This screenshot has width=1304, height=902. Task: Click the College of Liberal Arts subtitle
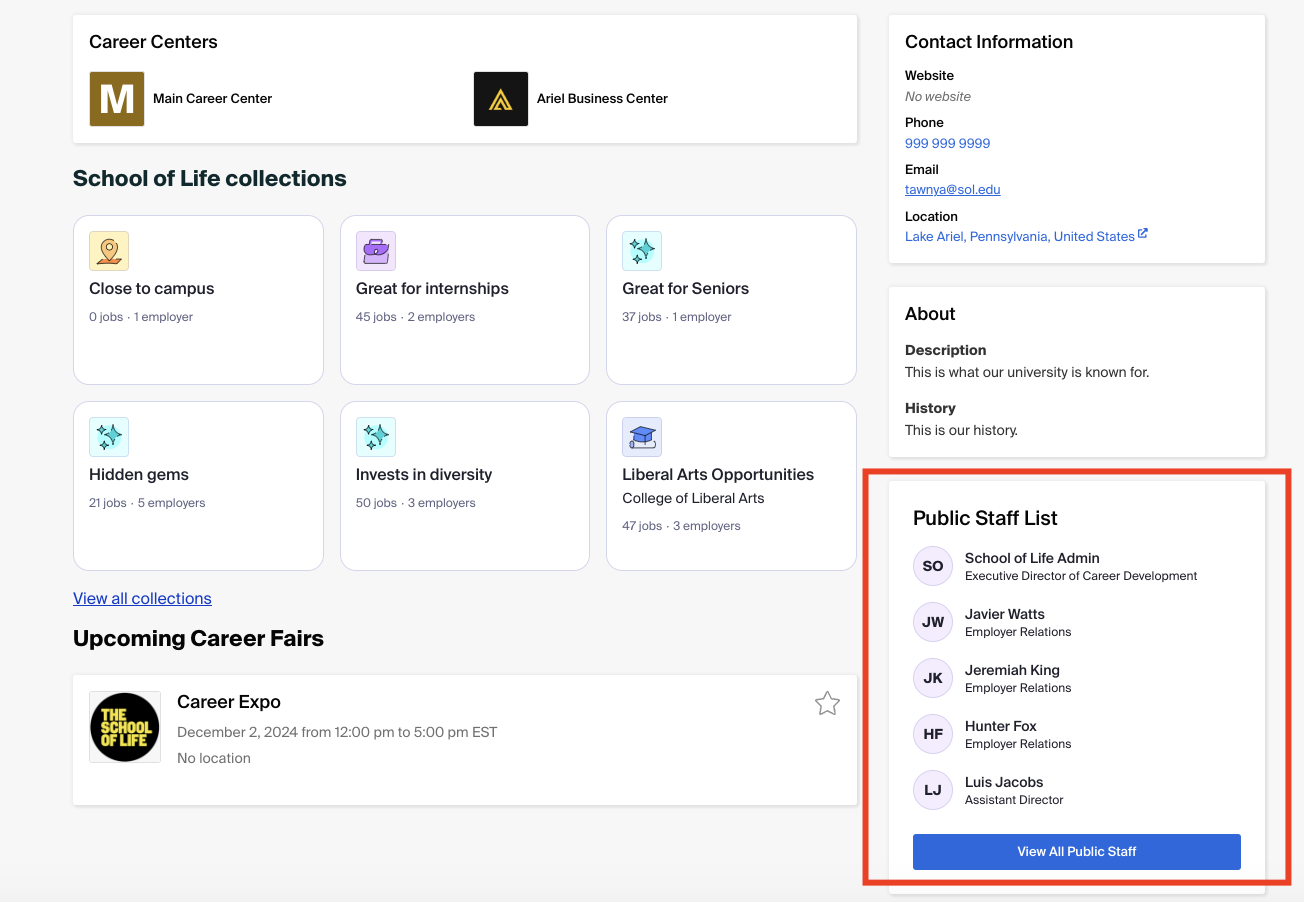693,498
